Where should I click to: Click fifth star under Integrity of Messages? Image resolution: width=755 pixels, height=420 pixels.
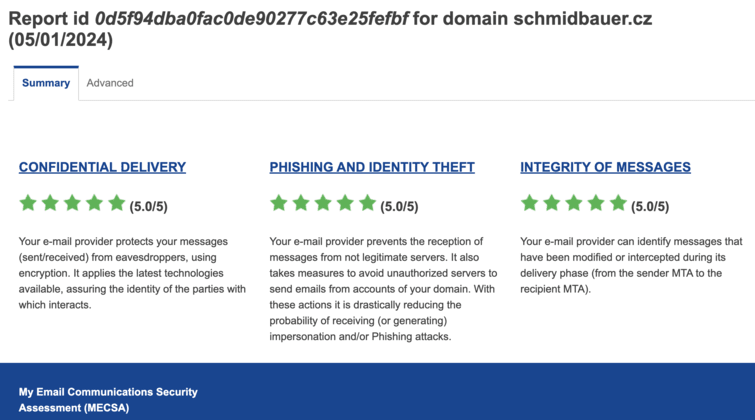[x=618, y=203]
